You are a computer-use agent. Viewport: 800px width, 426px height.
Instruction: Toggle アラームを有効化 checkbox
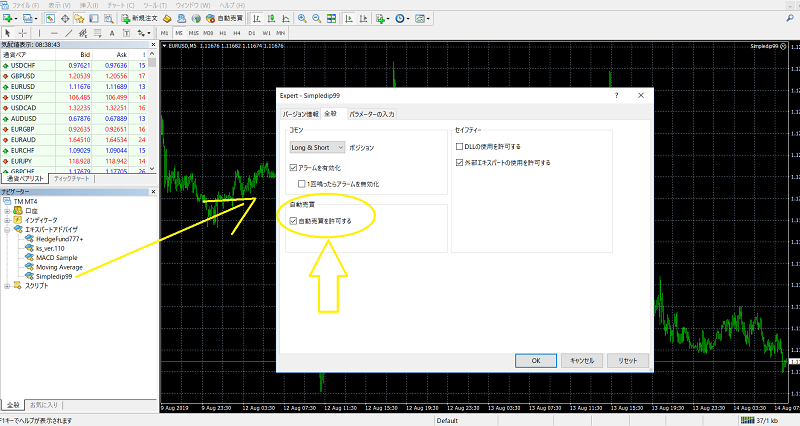tap(293, 168)
